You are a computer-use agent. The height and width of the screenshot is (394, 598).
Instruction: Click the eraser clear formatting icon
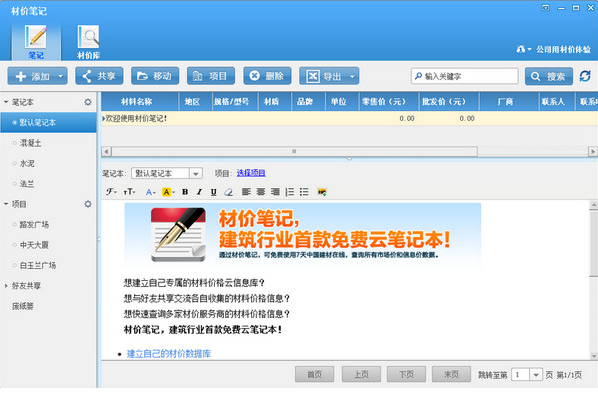pyautogui.click(x=228, y=192)
